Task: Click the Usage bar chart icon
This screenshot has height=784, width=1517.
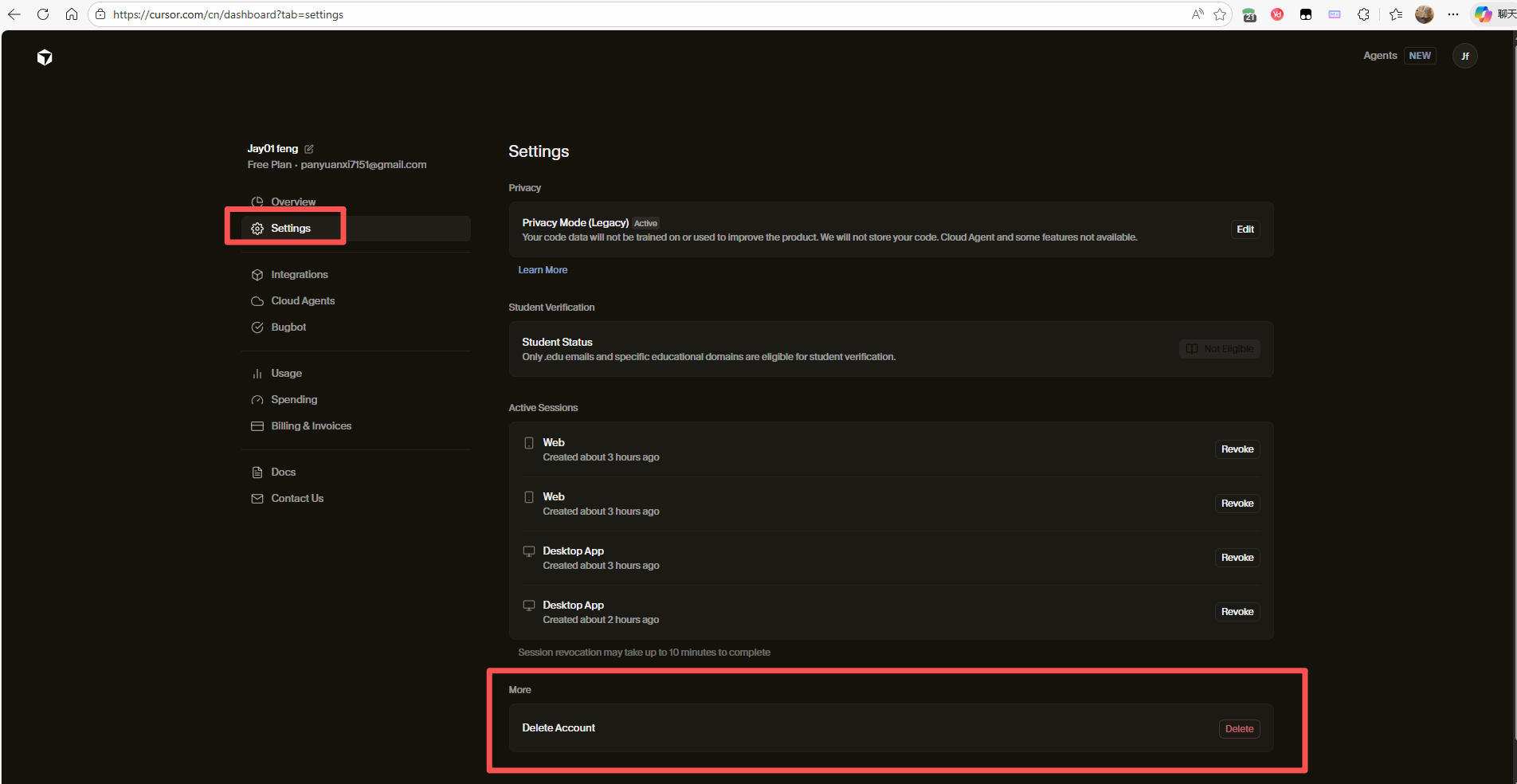Action: [x=257, y=374]
